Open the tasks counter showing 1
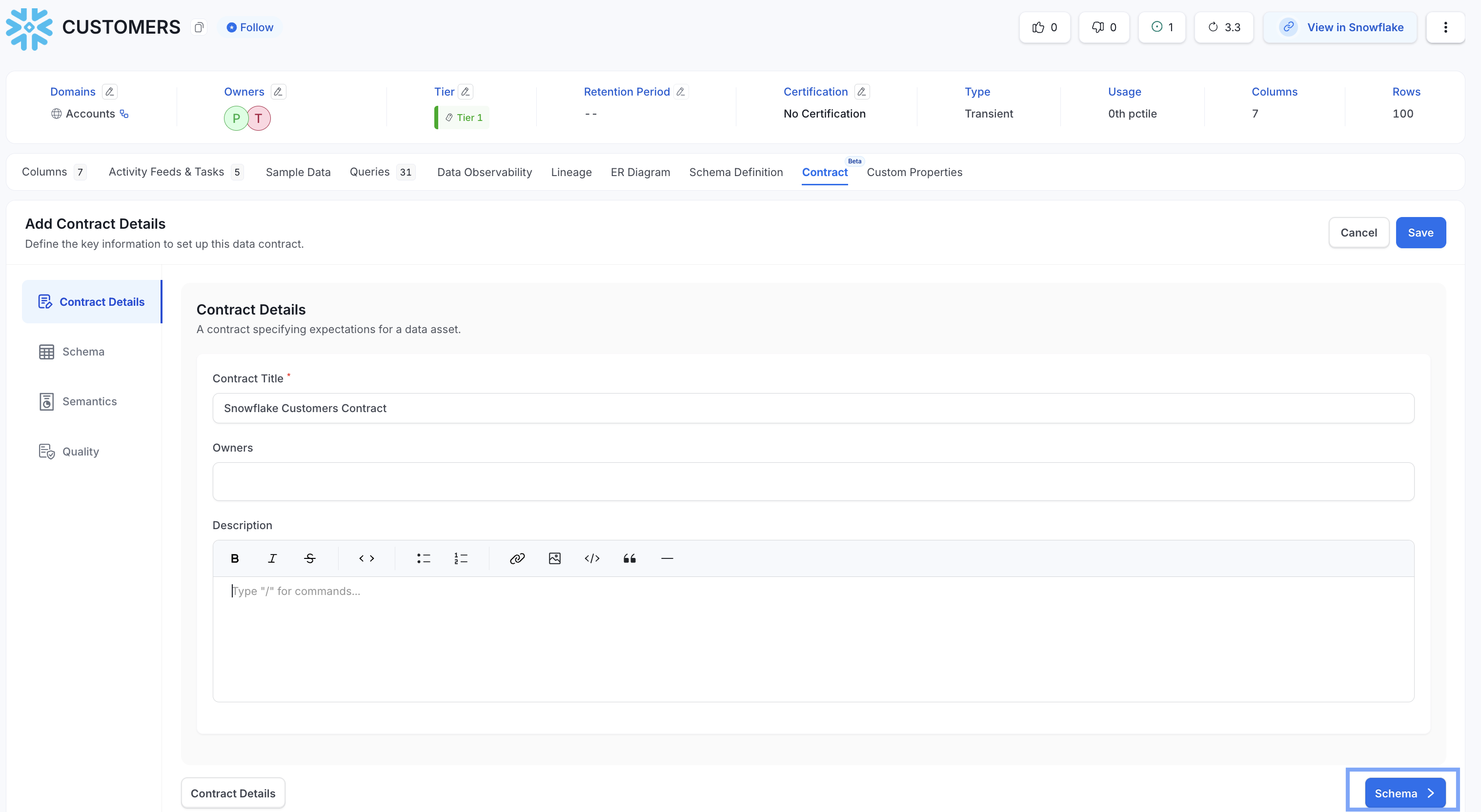The height and width of the screenshot is (812, 1481). 1162,27
